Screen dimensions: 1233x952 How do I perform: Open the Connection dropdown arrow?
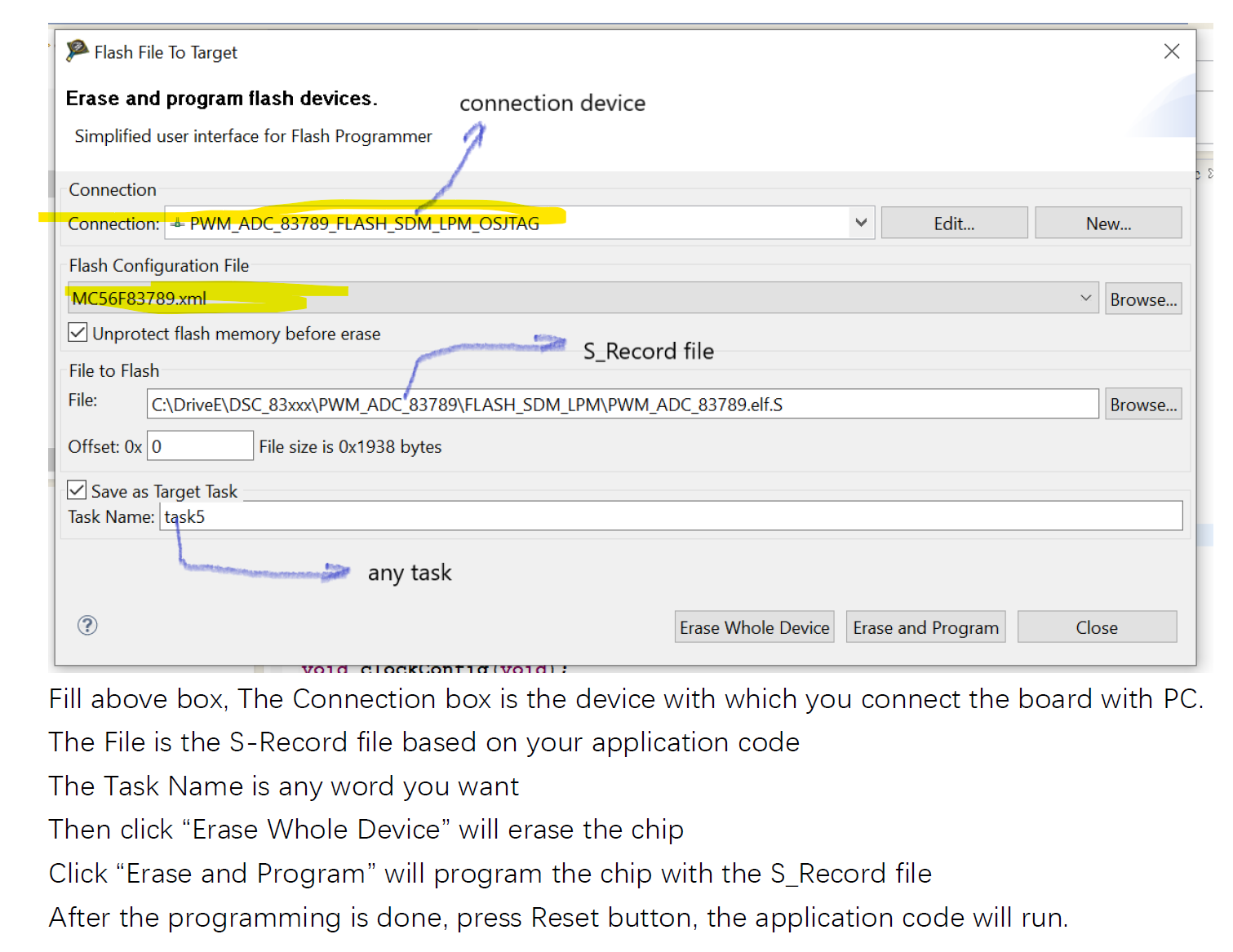point(861,222)
